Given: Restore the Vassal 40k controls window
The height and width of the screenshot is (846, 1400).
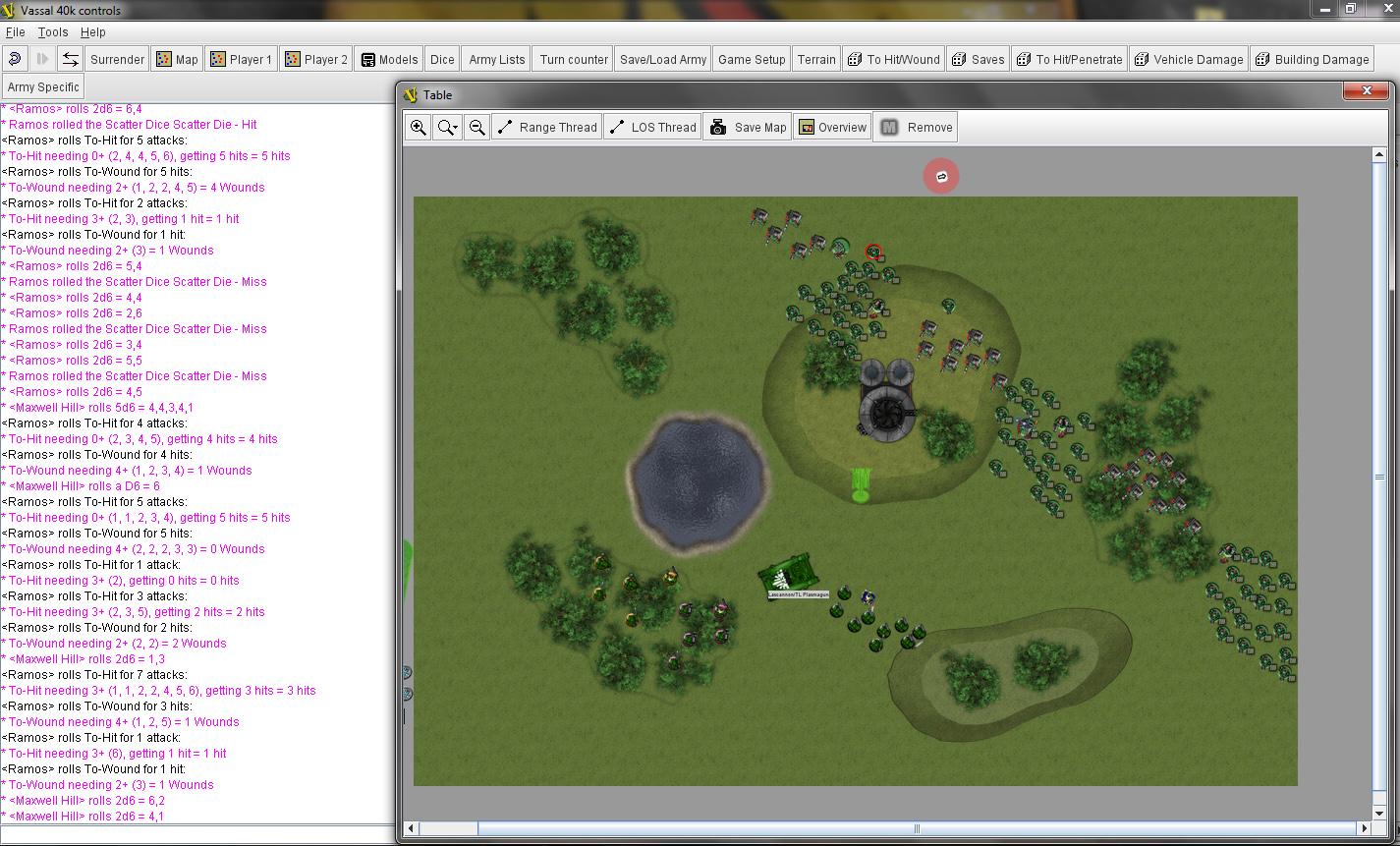Looking at the screenshot, I should [x=1351, y=9].
